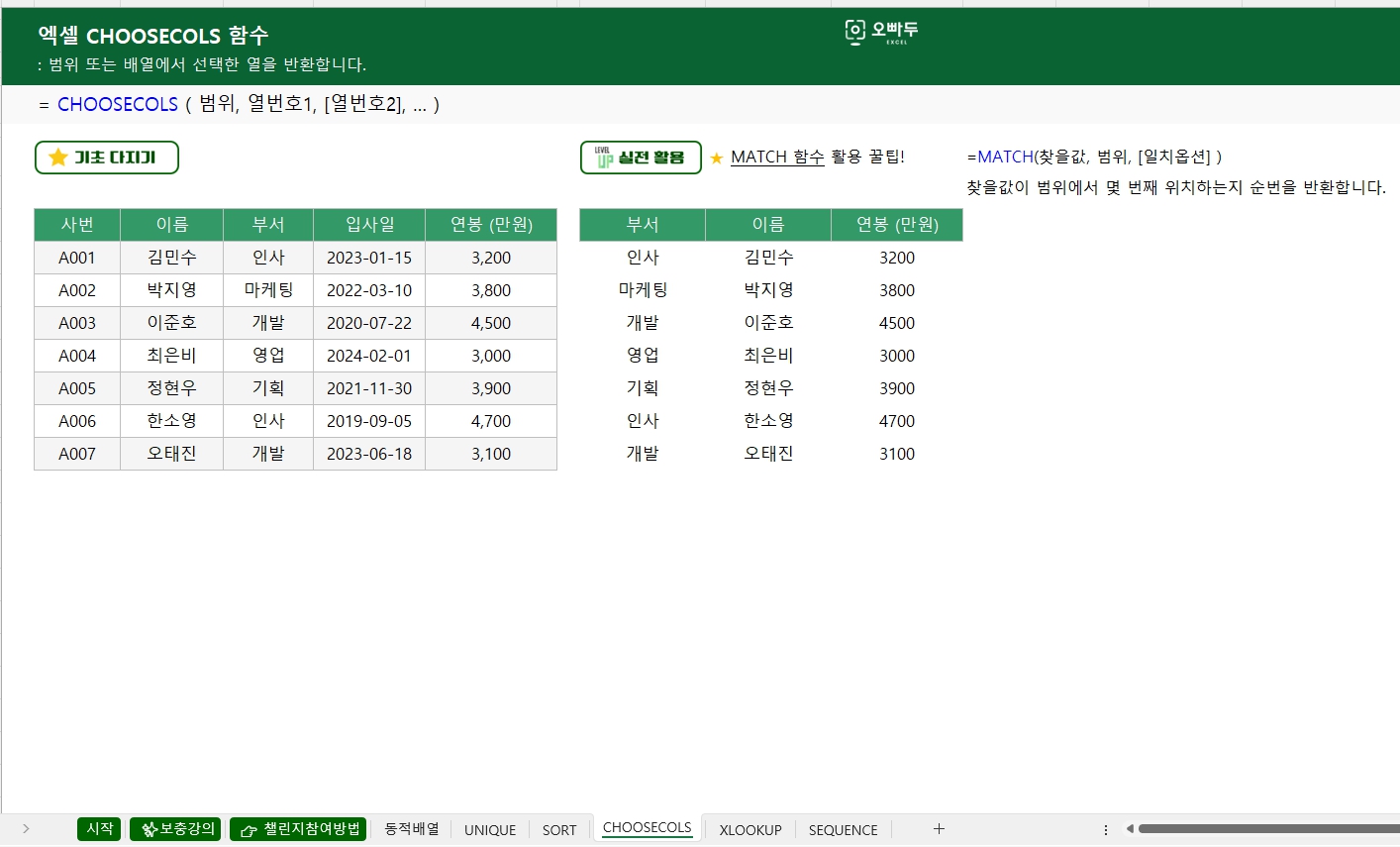This screenshot has height=847, width=1400.
Task: Click the 실전 활용 Level Up badge
Action: tap(641, 158)
